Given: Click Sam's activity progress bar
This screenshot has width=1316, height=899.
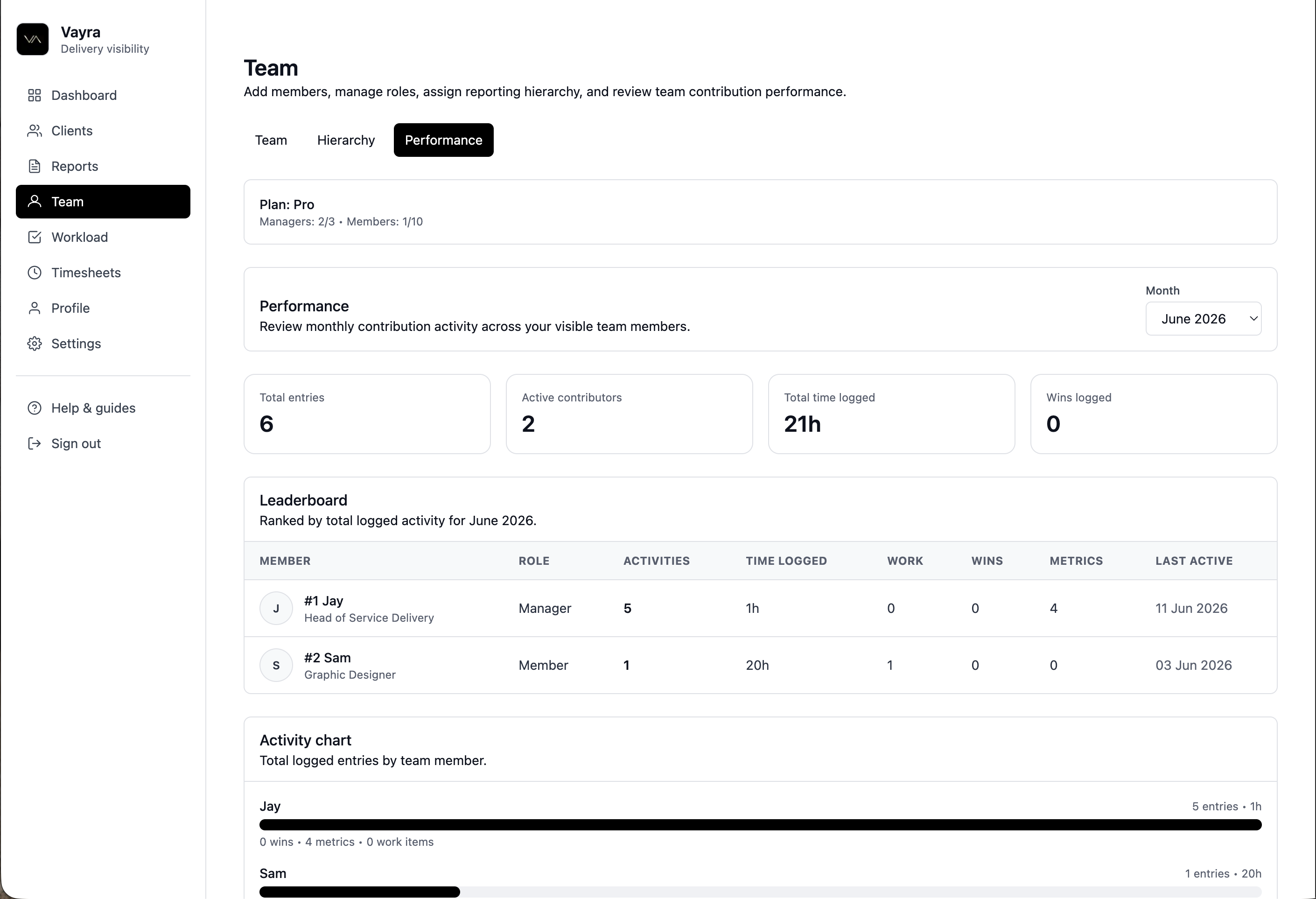Looking at the screenshot, I should click(761, 892).
